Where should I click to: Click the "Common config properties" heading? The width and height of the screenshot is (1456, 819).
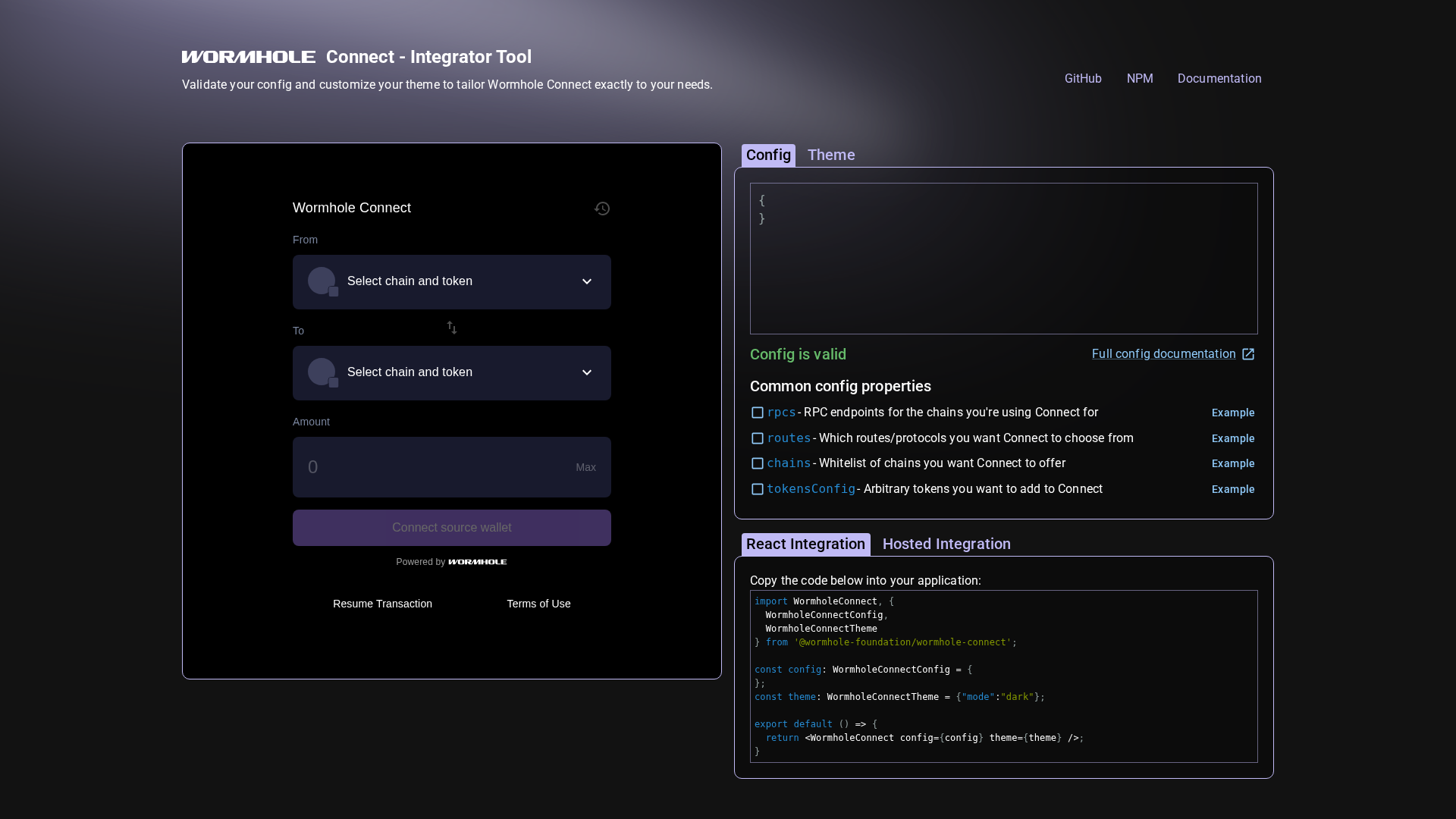click(840, 386)
